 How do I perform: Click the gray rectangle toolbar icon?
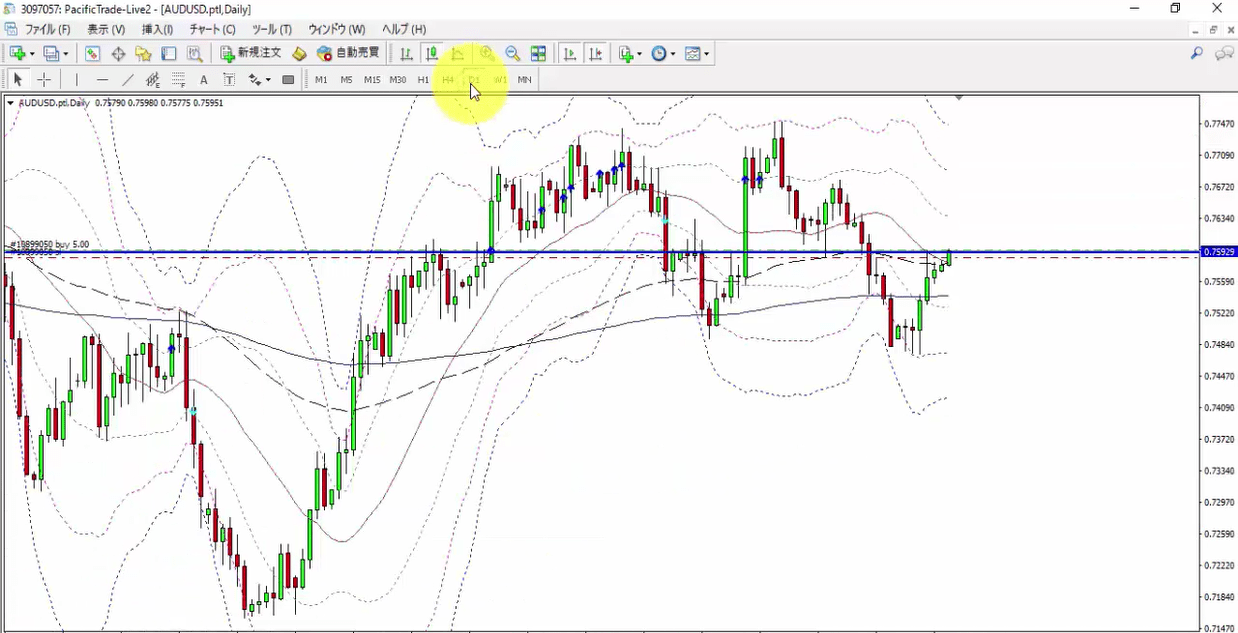288,79
